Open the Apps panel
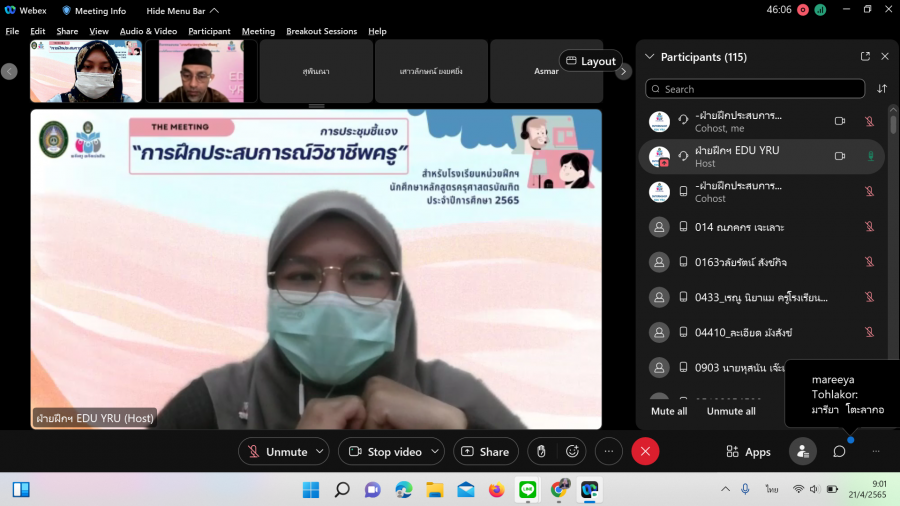The image size is (900, 506). coord(748,452)
